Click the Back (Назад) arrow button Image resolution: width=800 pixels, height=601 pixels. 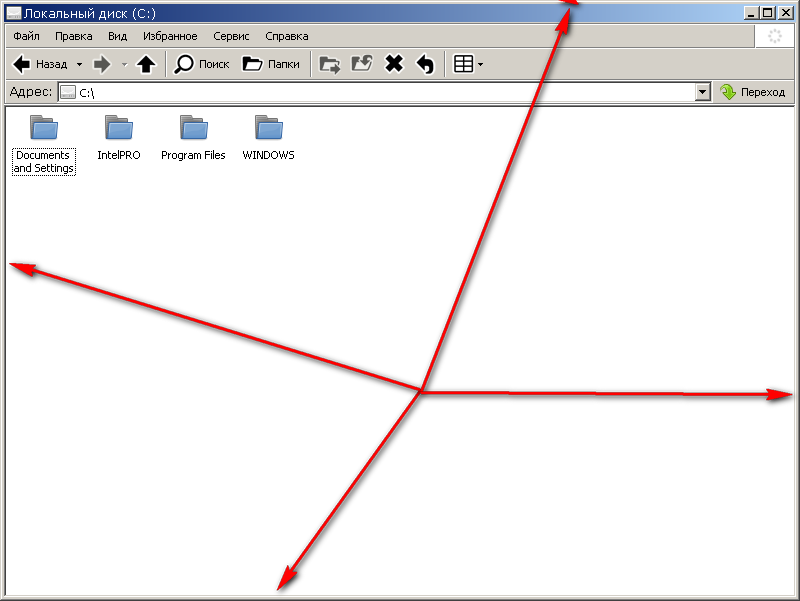[38, 64]
